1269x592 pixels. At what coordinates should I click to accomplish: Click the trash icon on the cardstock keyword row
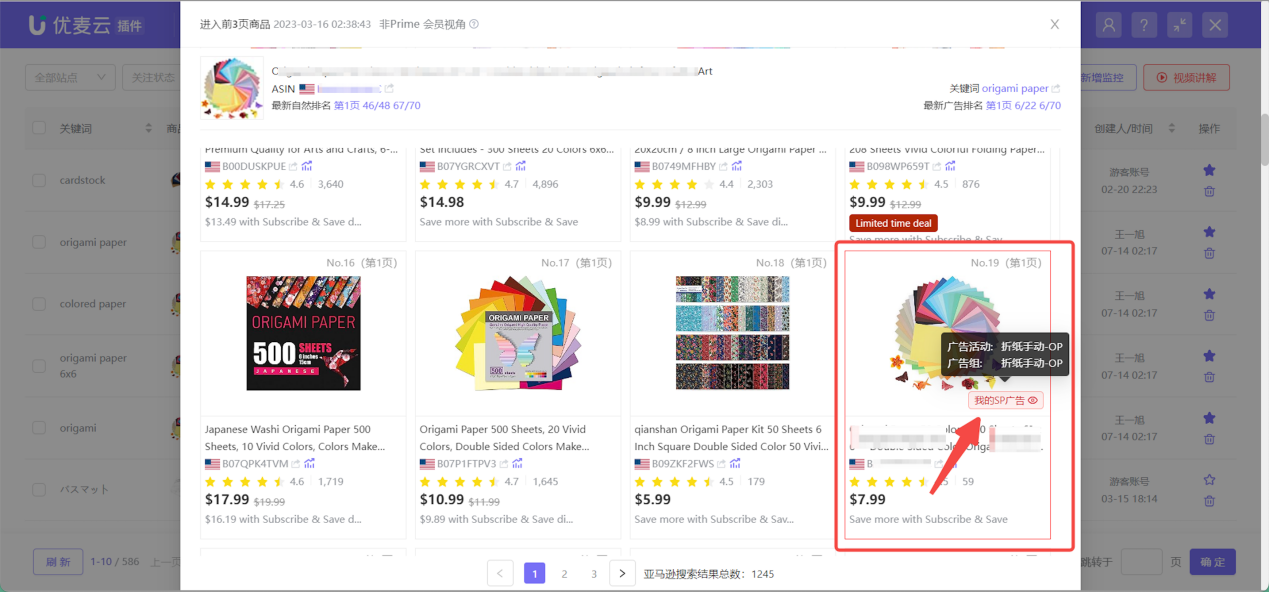coord(1209,191)
